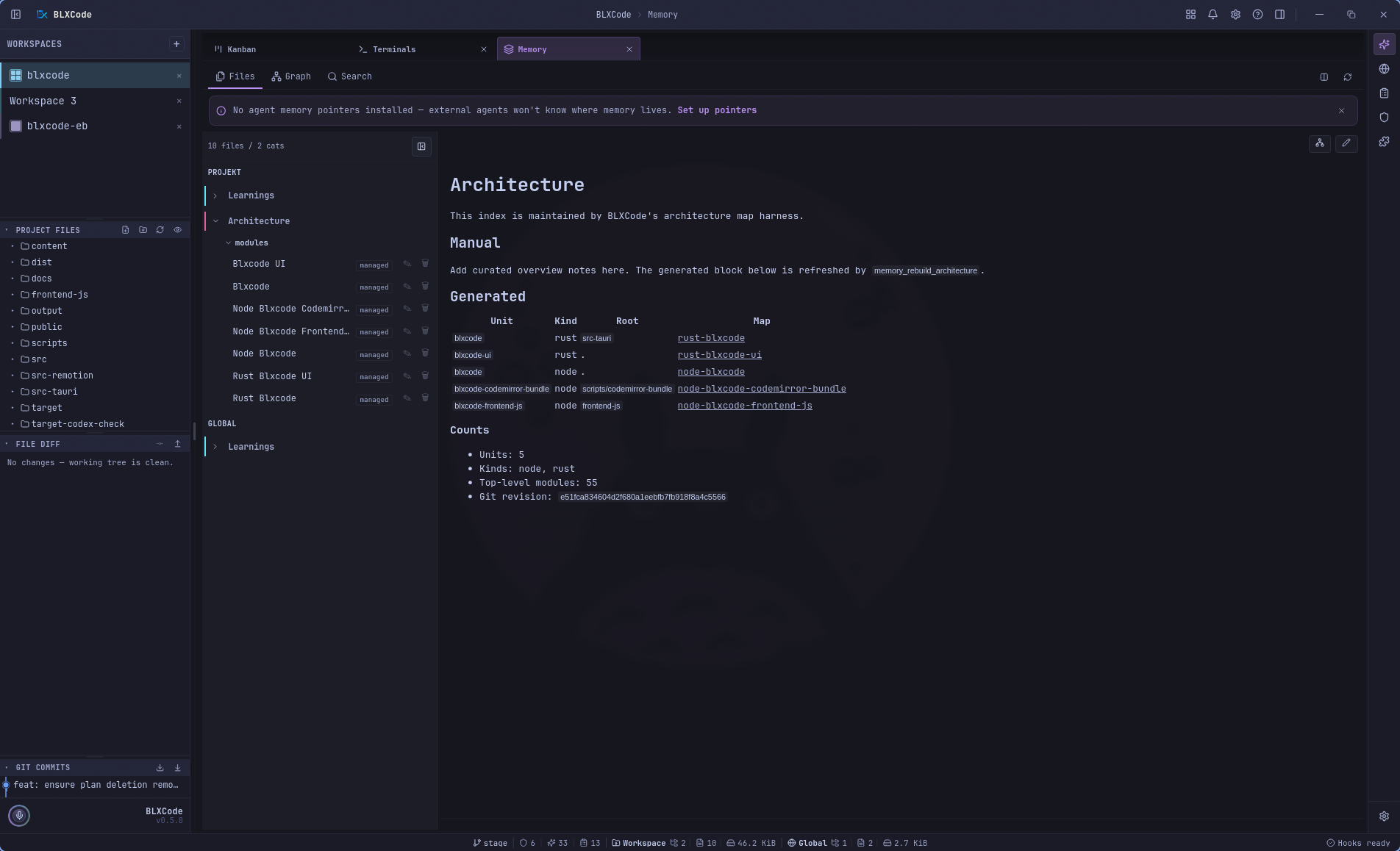Select the feat: ensure plan deletion commit
The width and height of the screenshot is (1400, 851).
pyautogui.click(x=95, y=785)
